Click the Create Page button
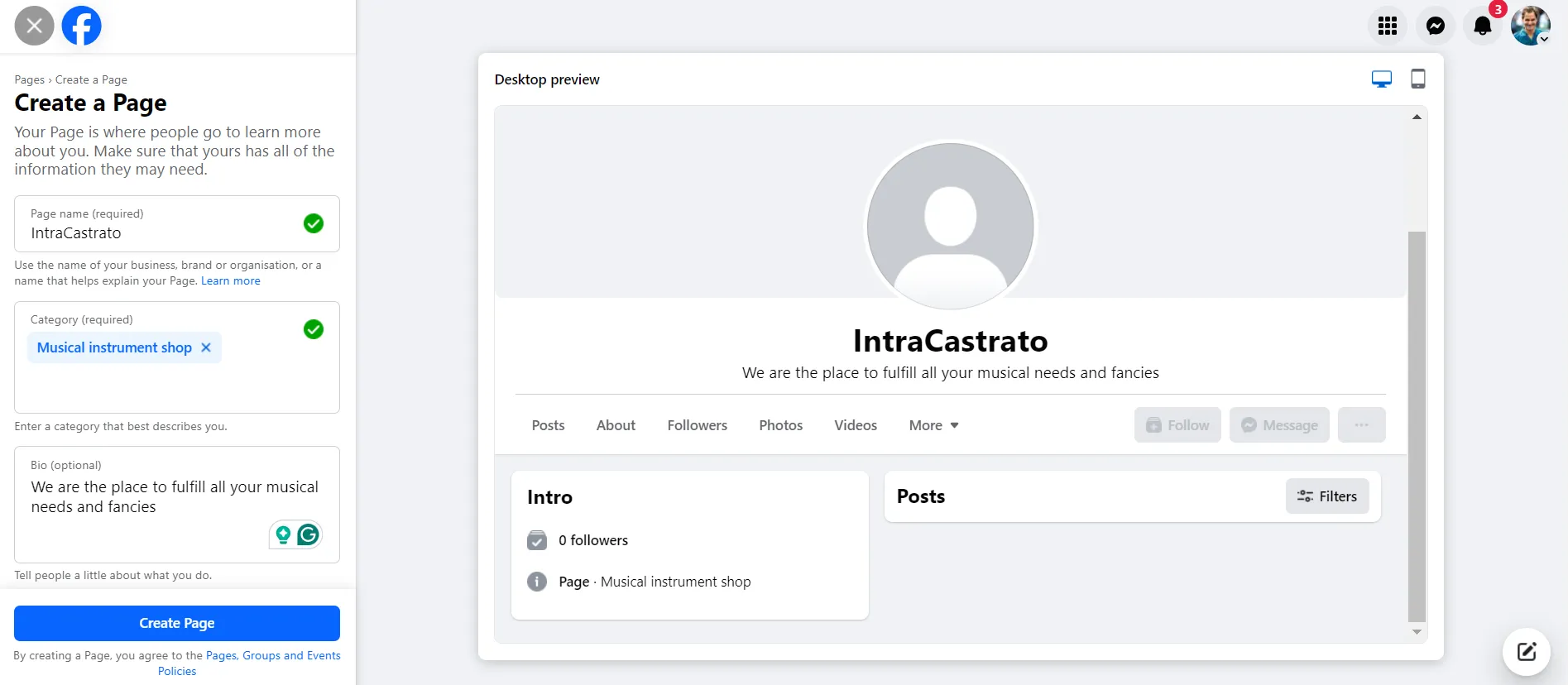The width and height of the screenshot is (1568, 685). (x=176, y=623)
